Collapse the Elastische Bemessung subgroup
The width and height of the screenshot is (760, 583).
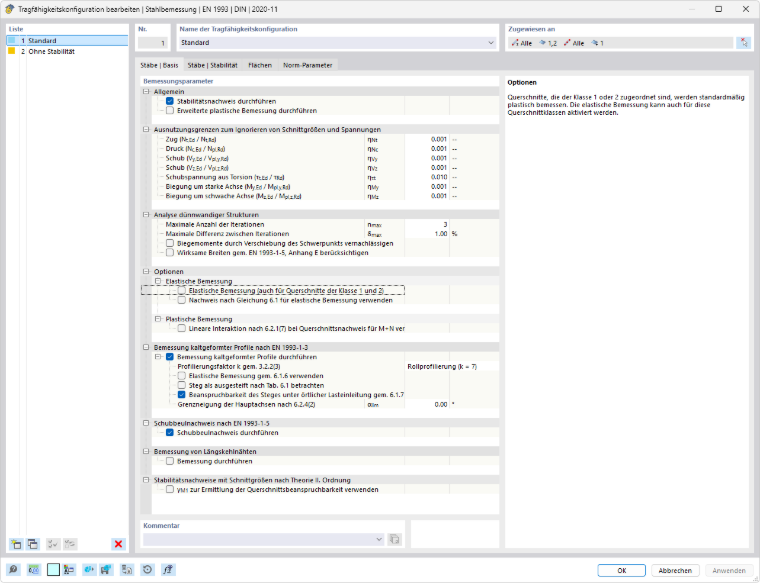[x=158, y=281]
